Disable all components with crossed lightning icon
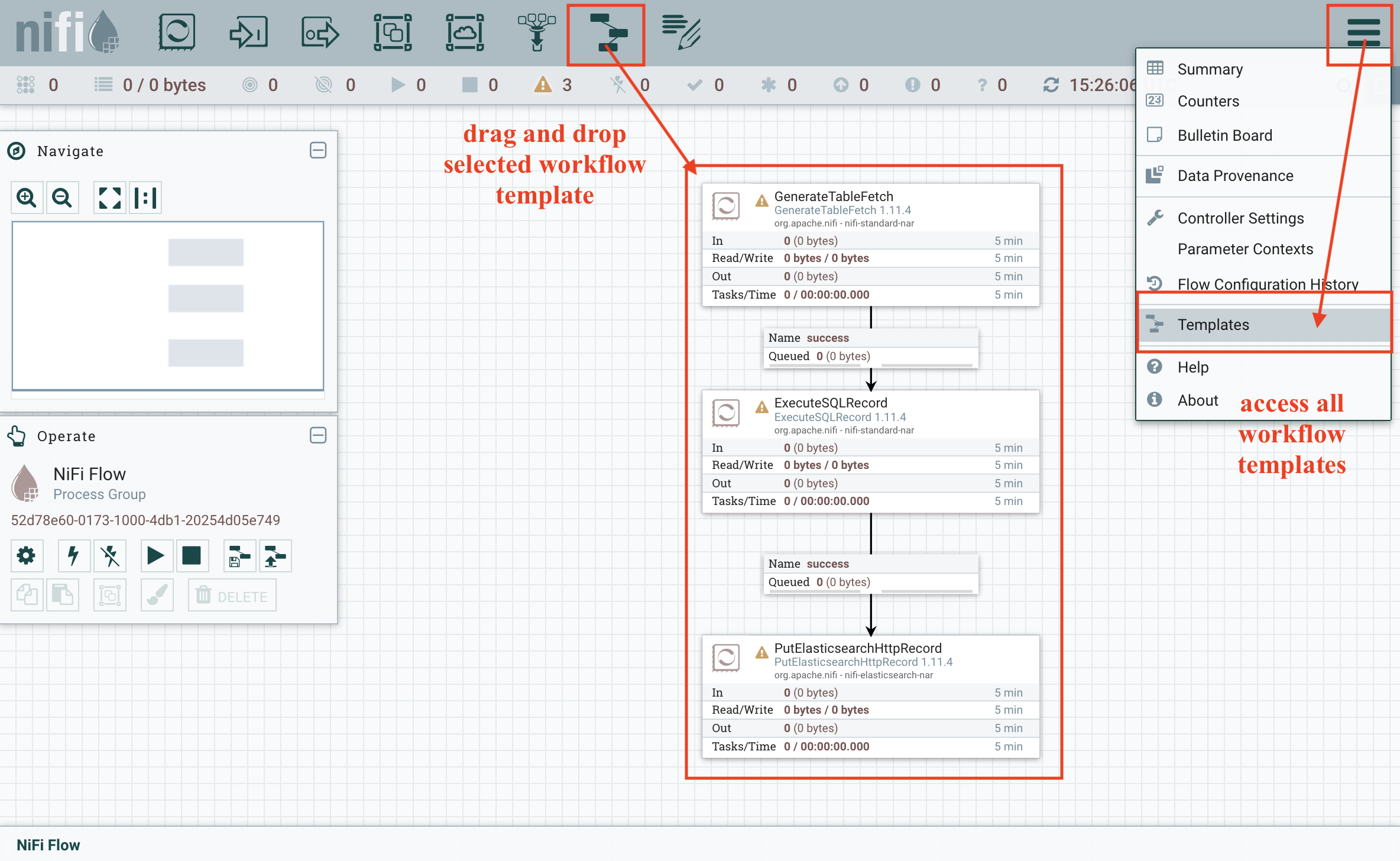 pos(110,556)
